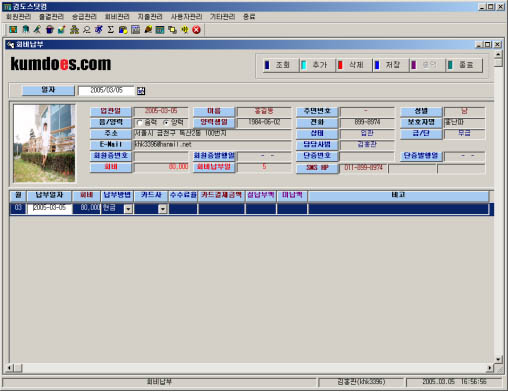
Task: Open the 회비관리 menu
Action: click(x=117, y=17)
